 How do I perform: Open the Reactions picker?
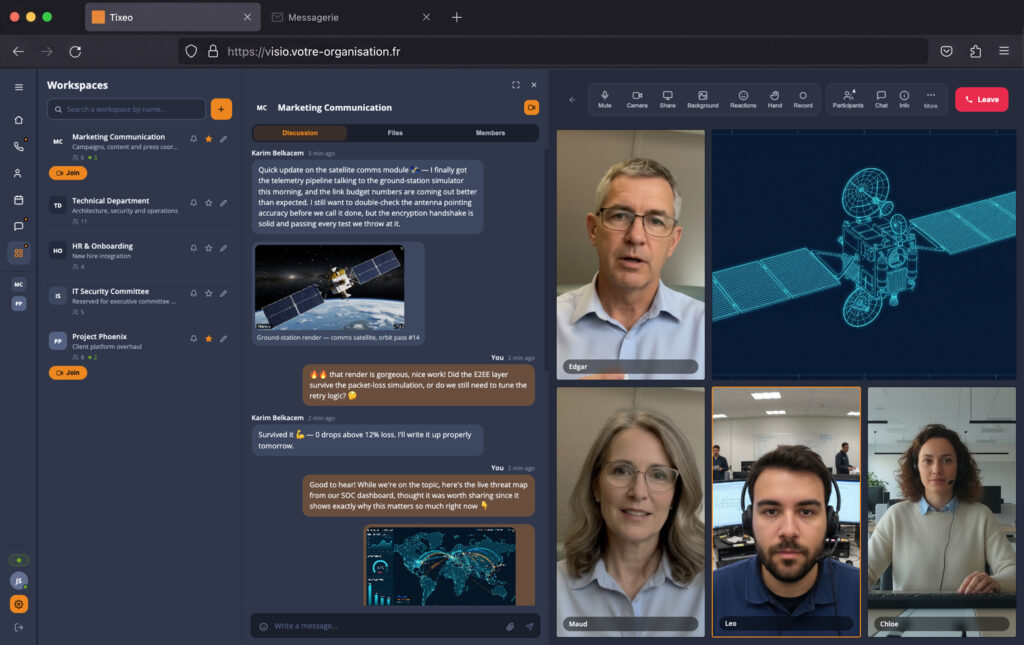point(743,99)
